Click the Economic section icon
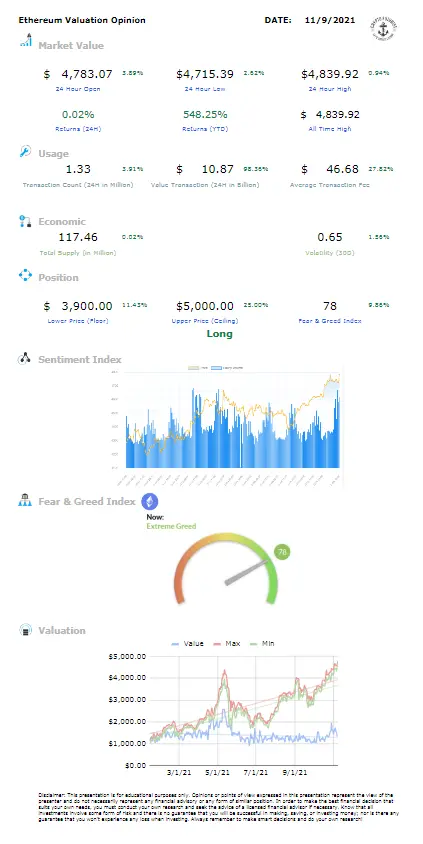The width and height of the screenshot is (423, 844). 25,221
